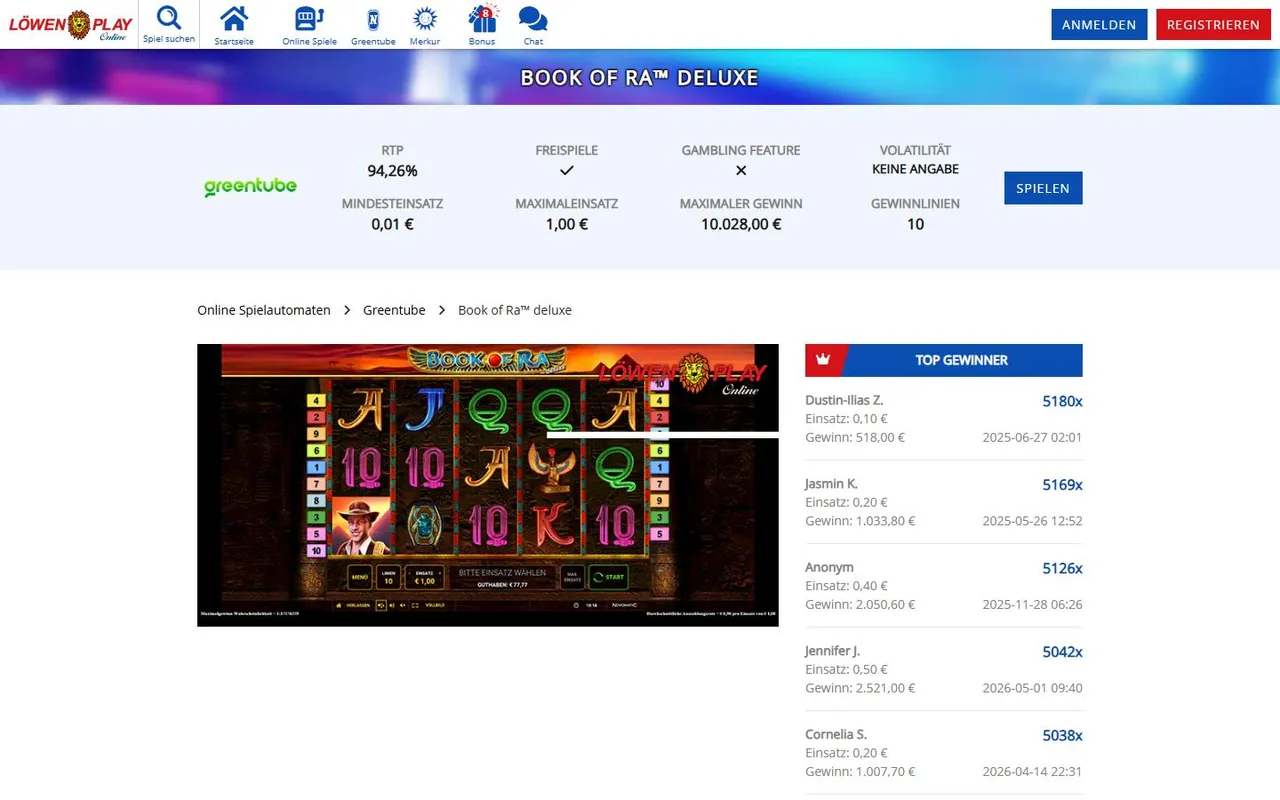
Task: Click the KEINE ANGABE volatility value
Action: [x=915, y=169]
